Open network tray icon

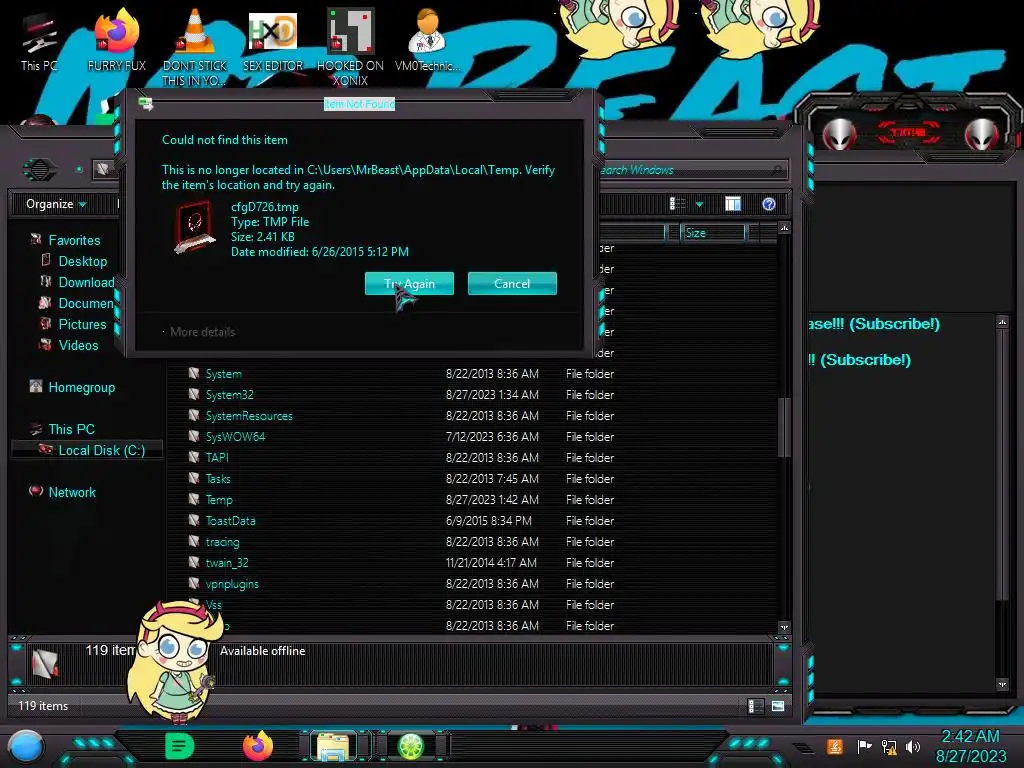pyautogui.click(x=889, y=746)
